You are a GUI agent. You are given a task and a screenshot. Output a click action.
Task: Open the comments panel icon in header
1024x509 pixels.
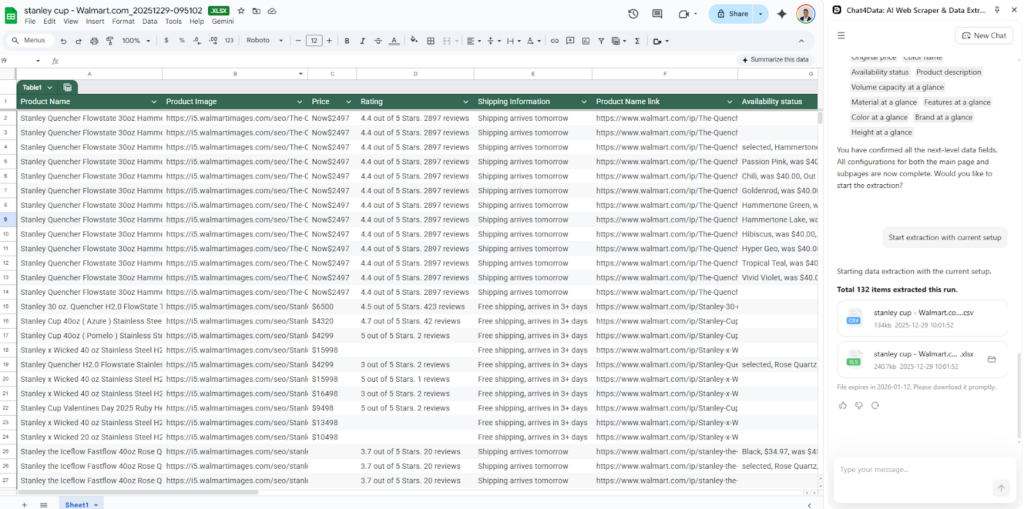pyautogui.click(x=657, y=14)
